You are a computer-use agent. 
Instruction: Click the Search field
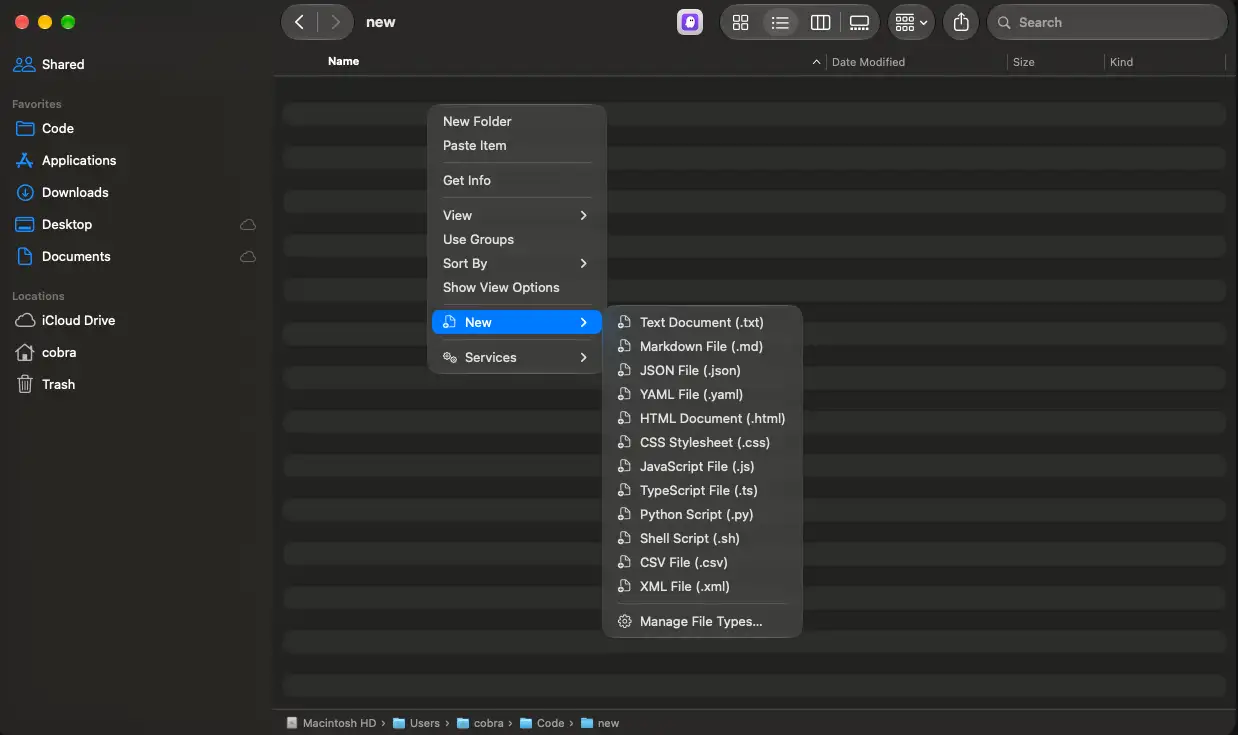click(x=1107, y=22)
